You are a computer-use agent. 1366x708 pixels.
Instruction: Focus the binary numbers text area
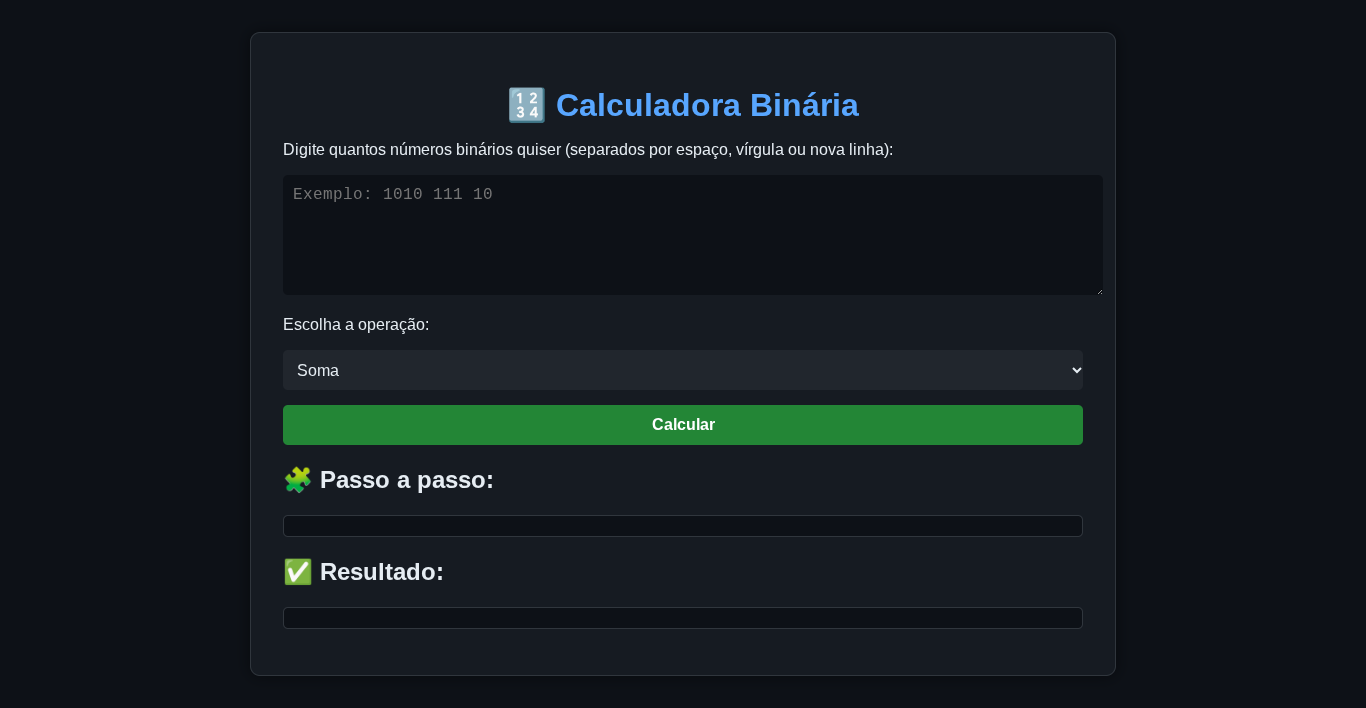pyautogui.click(x=692, y=245)
